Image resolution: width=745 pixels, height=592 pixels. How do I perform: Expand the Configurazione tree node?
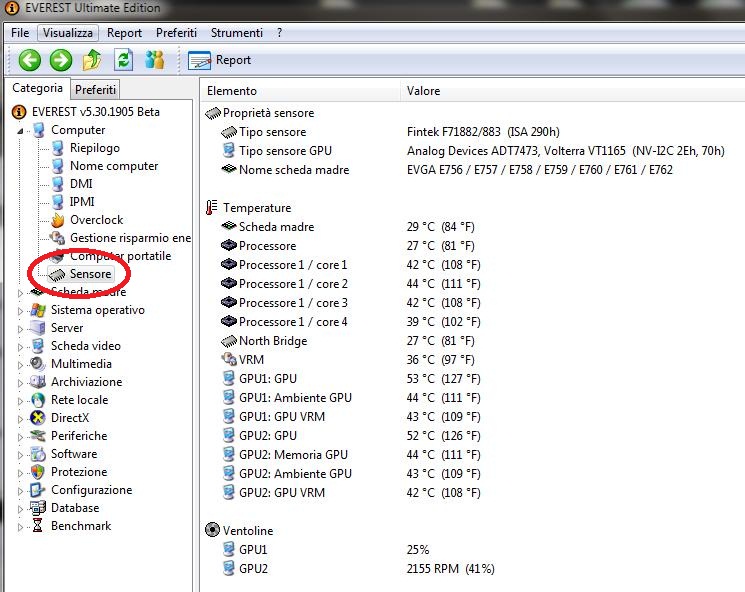coord(20,491)
